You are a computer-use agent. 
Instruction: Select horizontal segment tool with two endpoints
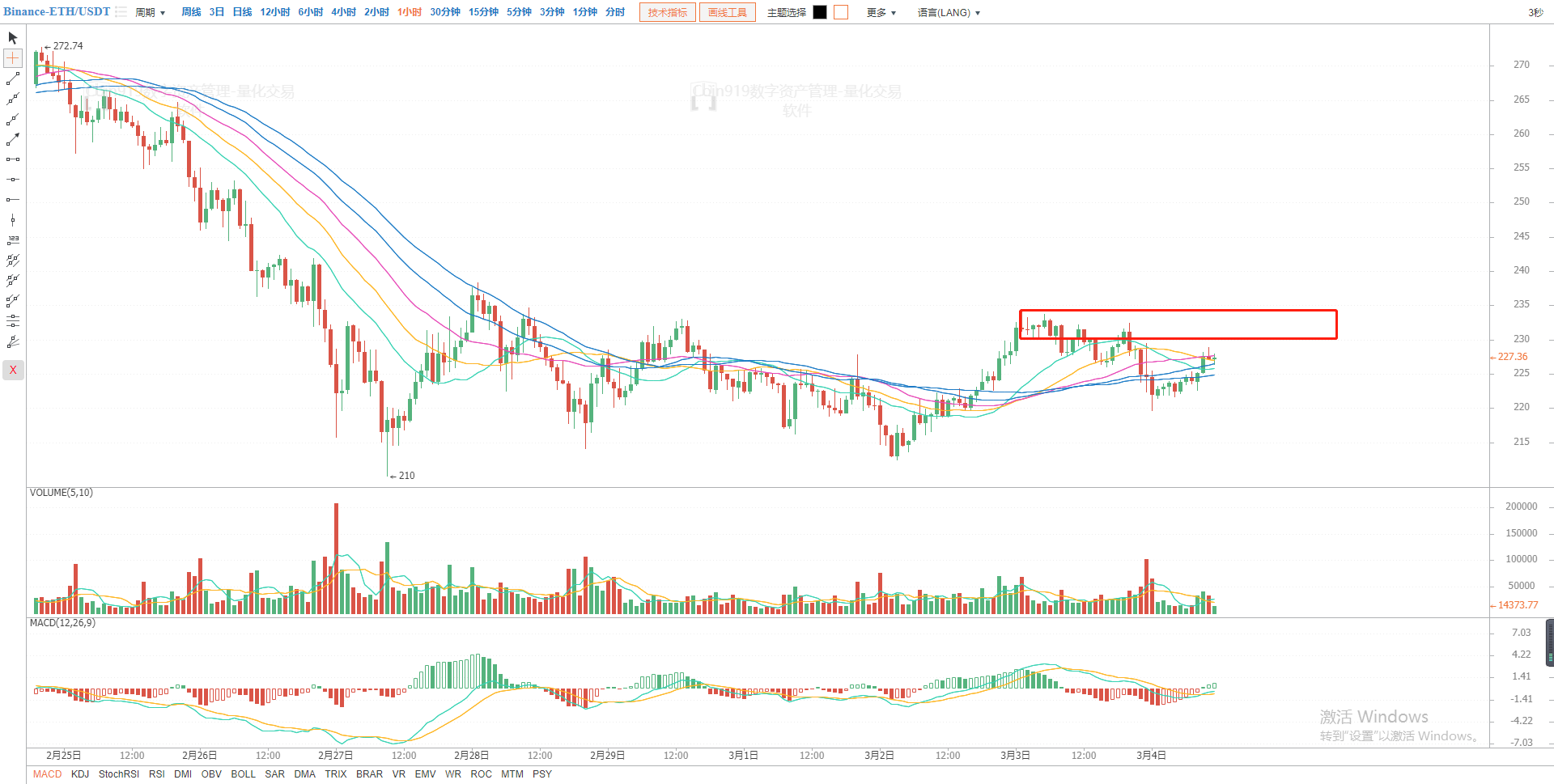point(13,159)
